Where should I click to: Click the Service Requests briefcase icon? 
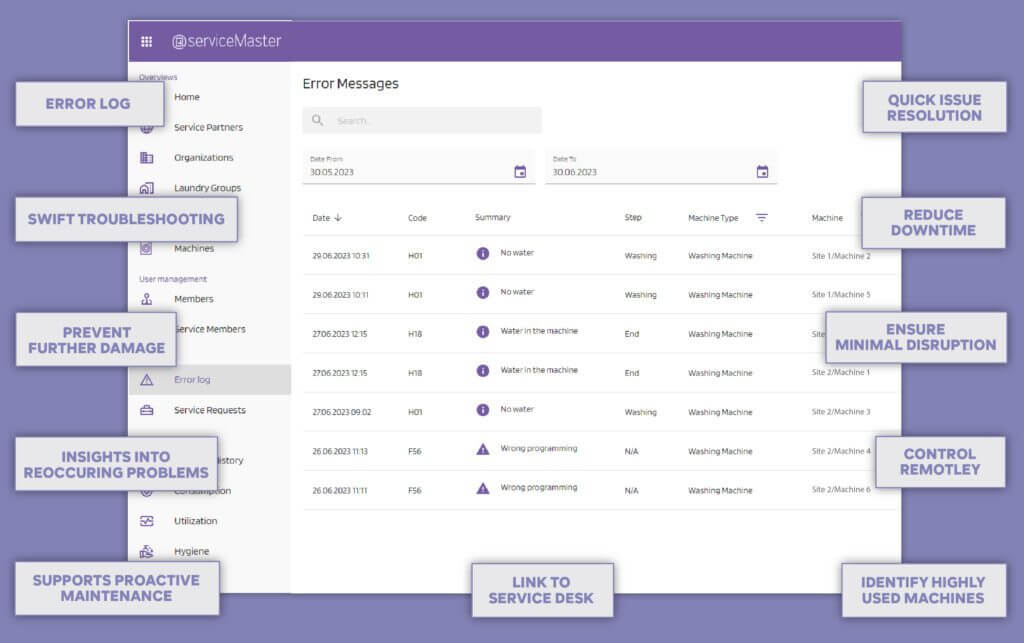pos(147,410)
